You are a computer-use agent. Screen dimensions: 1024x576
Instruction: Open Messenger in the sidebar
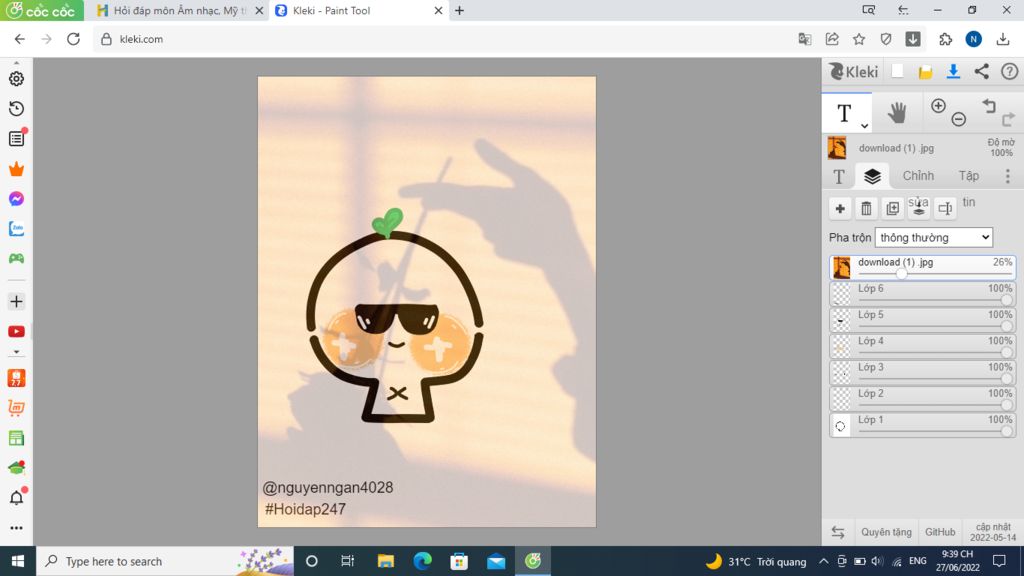[x=16, y=199]
